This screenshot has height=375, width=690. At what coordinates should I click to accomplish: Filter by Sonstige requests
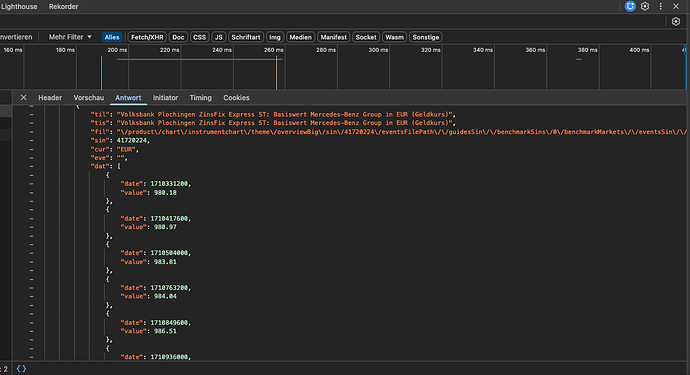pos(426,37)
